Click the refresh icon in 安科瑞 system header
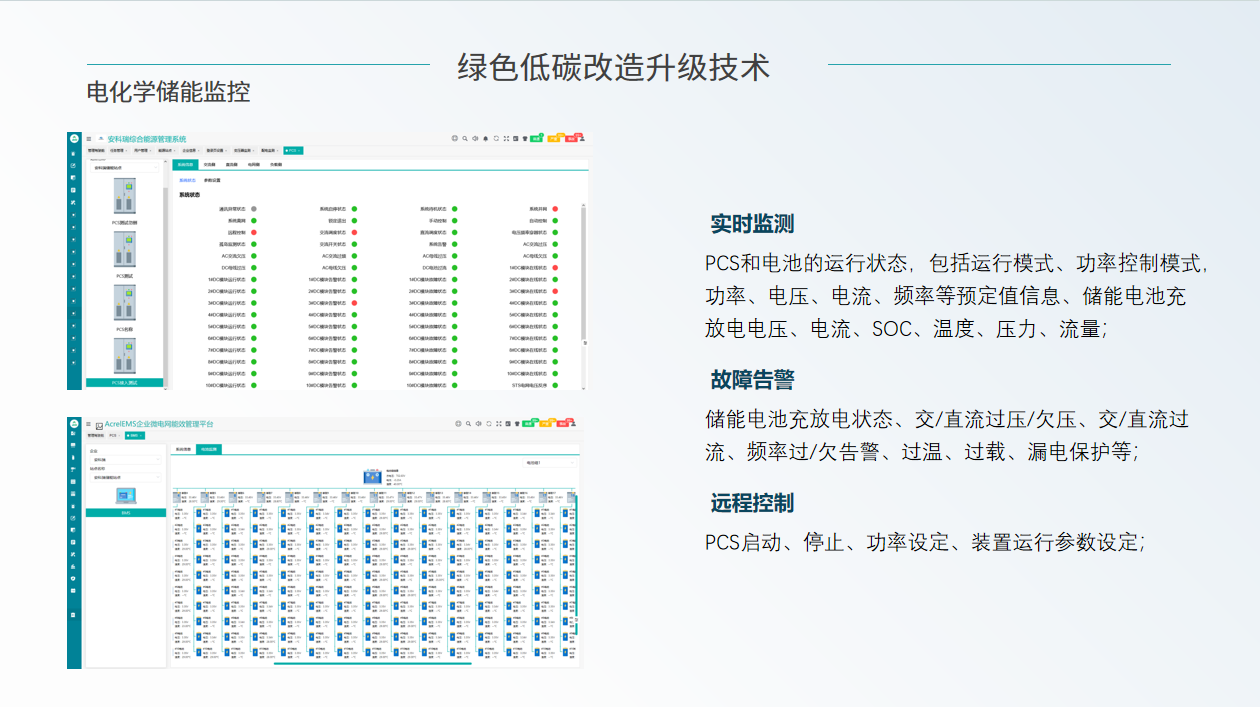Viewport: 1260px width, 707px height. pyautogui.click(x=496, y=139)
